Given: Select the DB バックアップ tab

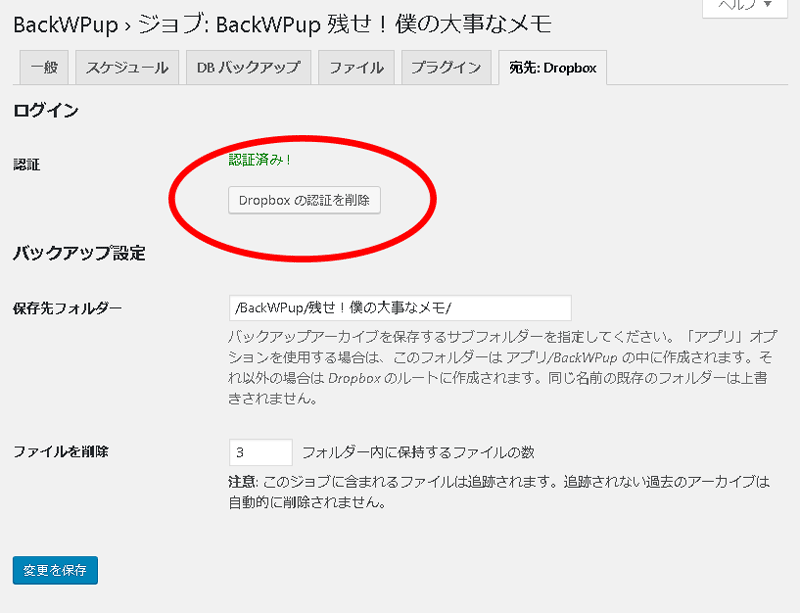Looking at the screenshot, I should [x=248, y=67].
